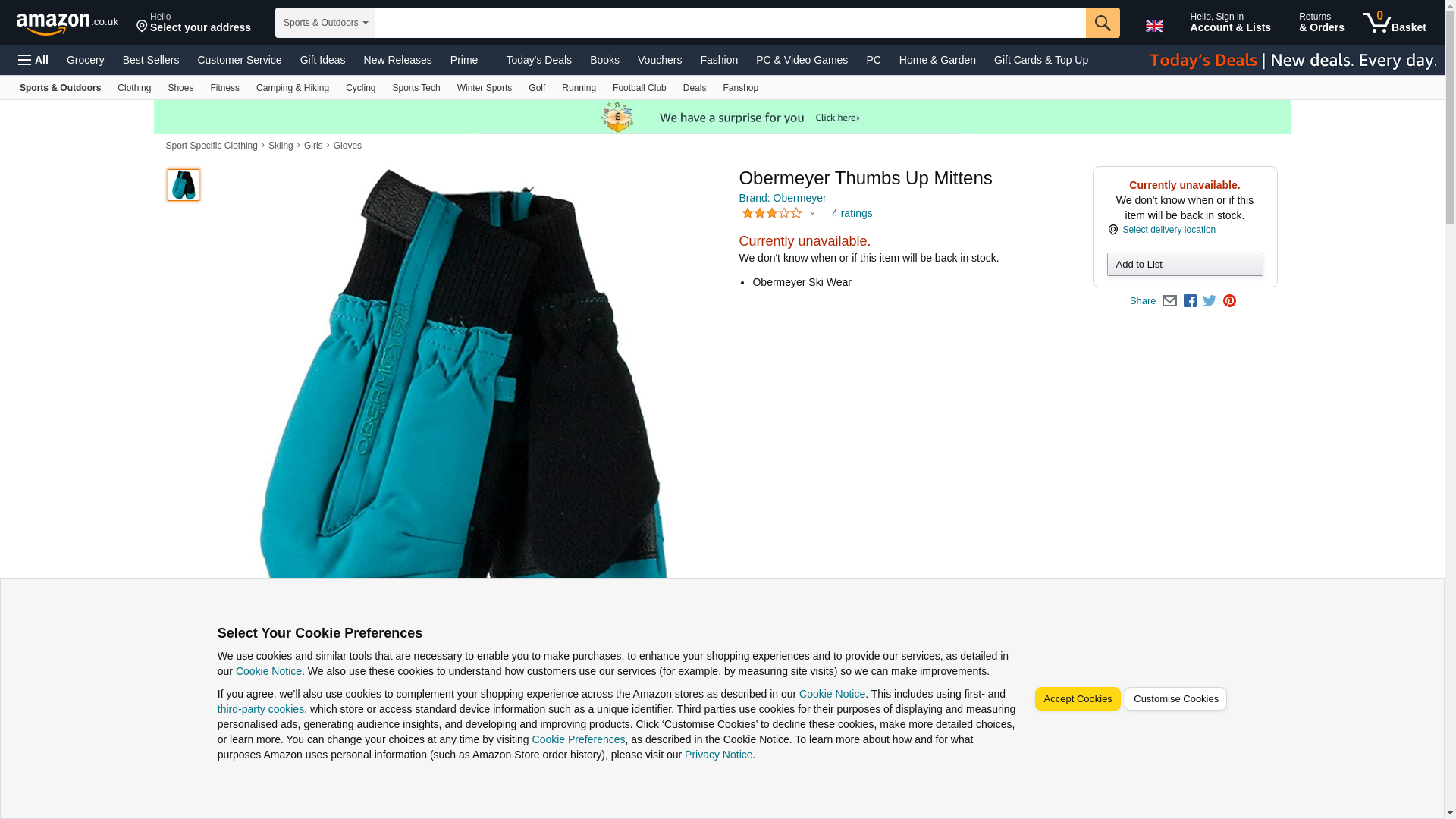Share on Facebook icon
Screen dimensions: 1456x819
pyautogui.click(x=1190, y=301)
